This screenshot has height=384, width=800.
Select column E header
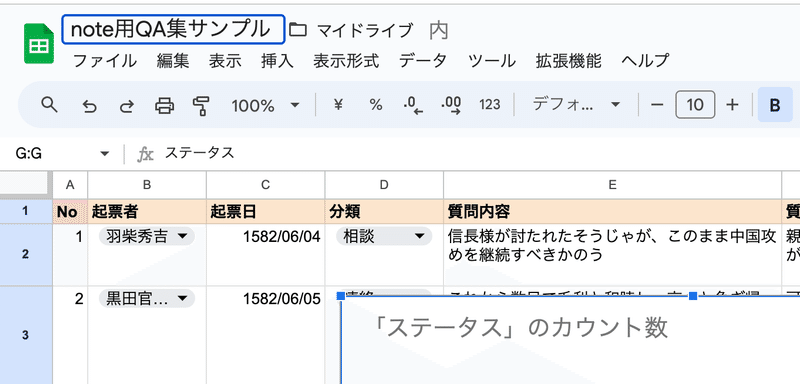pos(612,185)
